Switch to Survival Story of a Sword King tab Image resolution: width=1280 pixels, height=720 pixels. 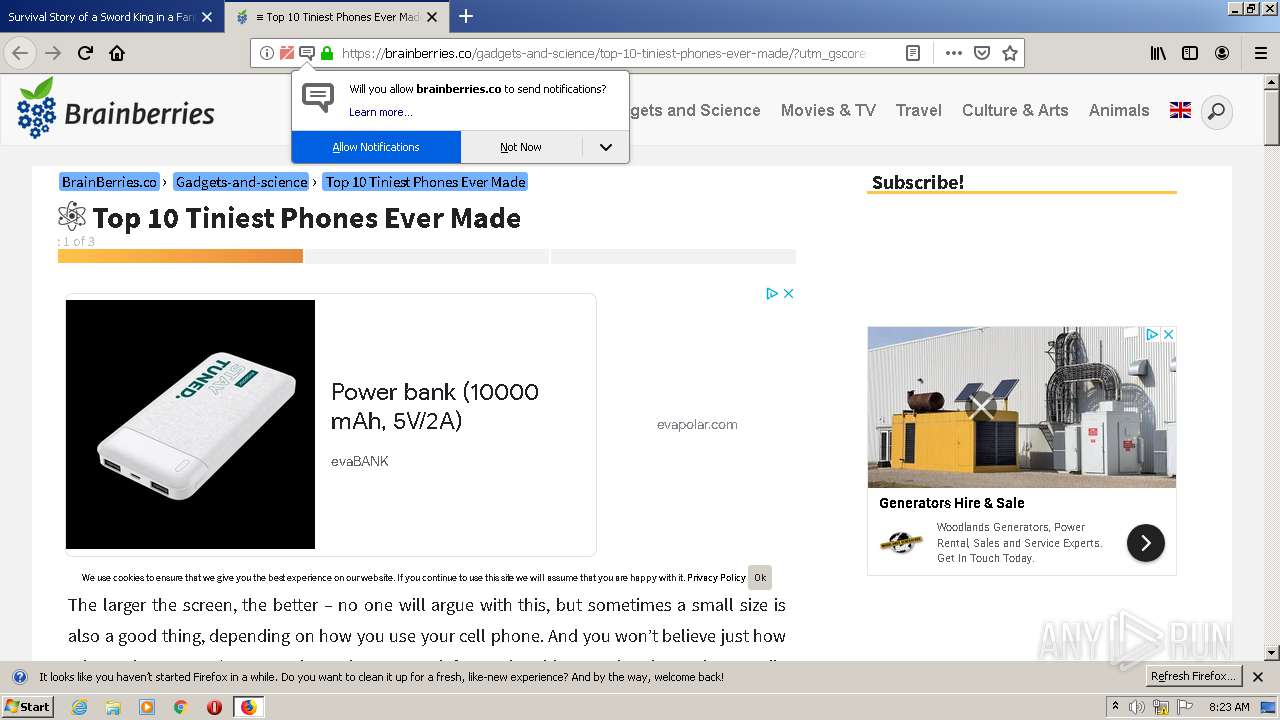102,17
